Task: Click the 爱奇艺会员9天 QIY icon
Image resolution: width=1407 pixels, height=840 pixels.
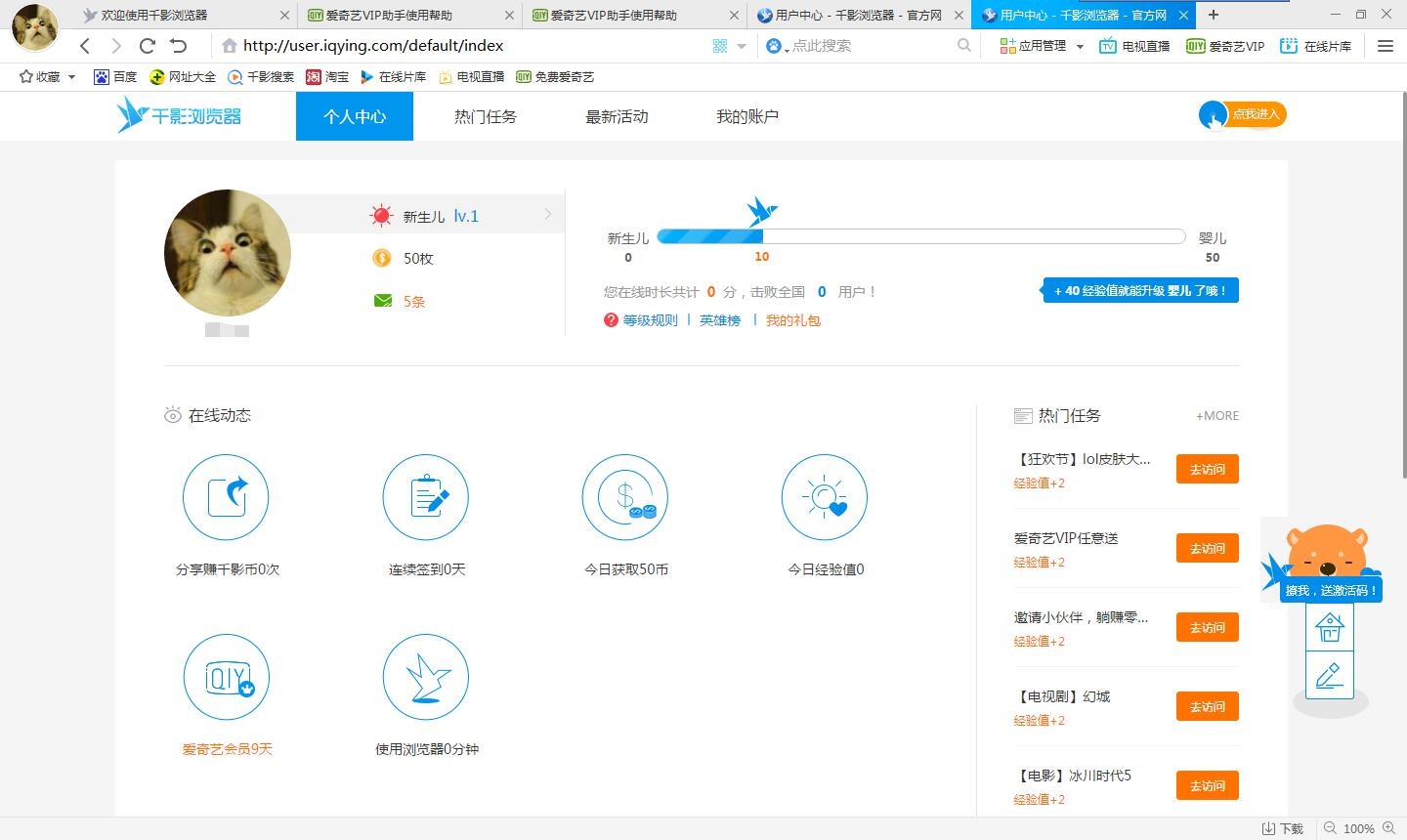Action: point(226,677)
